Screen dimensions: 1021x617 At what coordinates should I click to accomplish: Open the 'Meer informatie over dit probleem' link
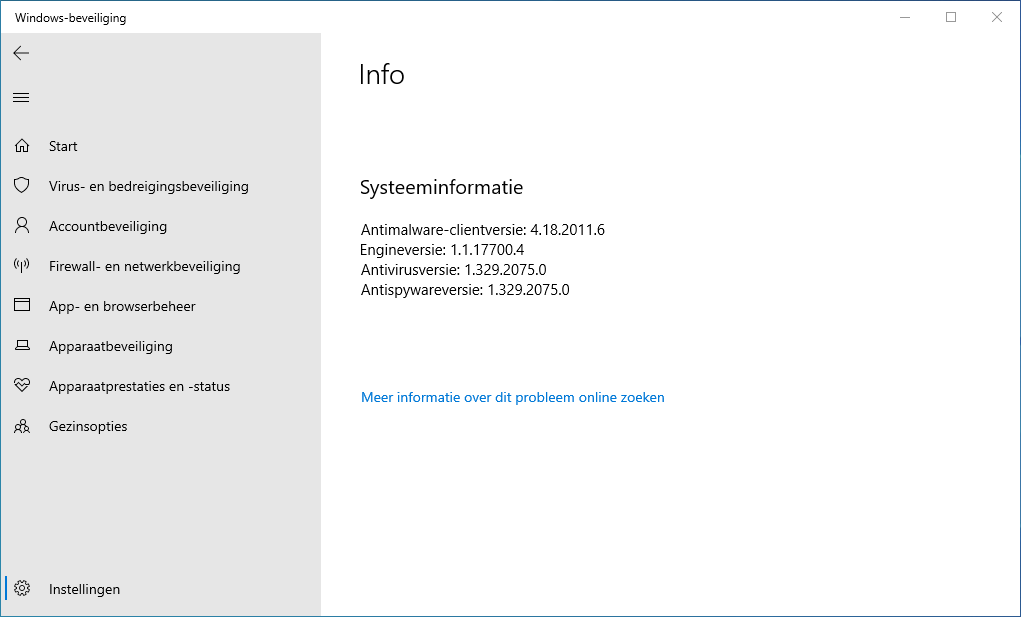tap(512, 397)
